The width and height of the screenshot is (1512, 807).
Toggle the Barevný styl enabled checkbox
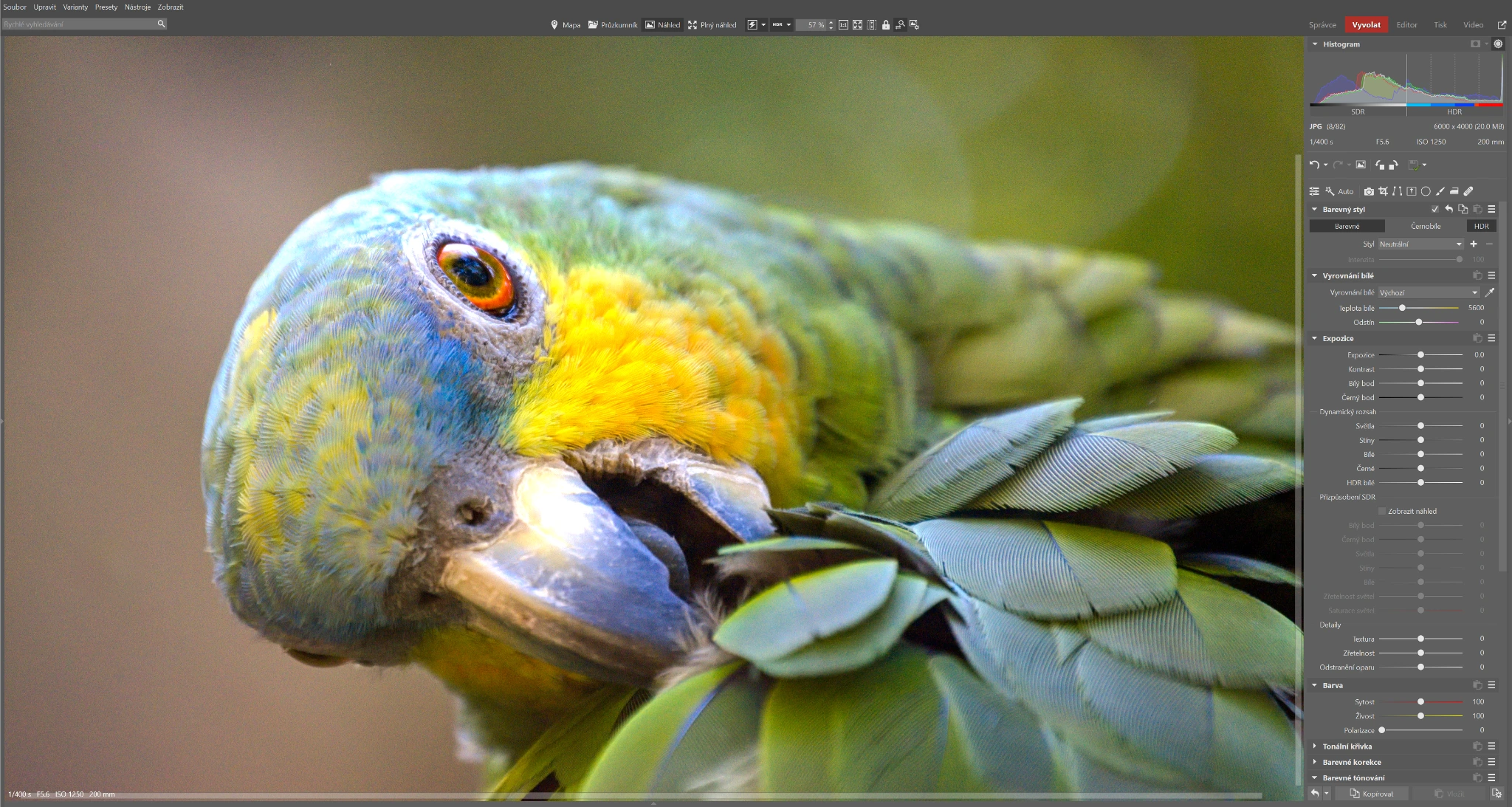click(1434, 210)
